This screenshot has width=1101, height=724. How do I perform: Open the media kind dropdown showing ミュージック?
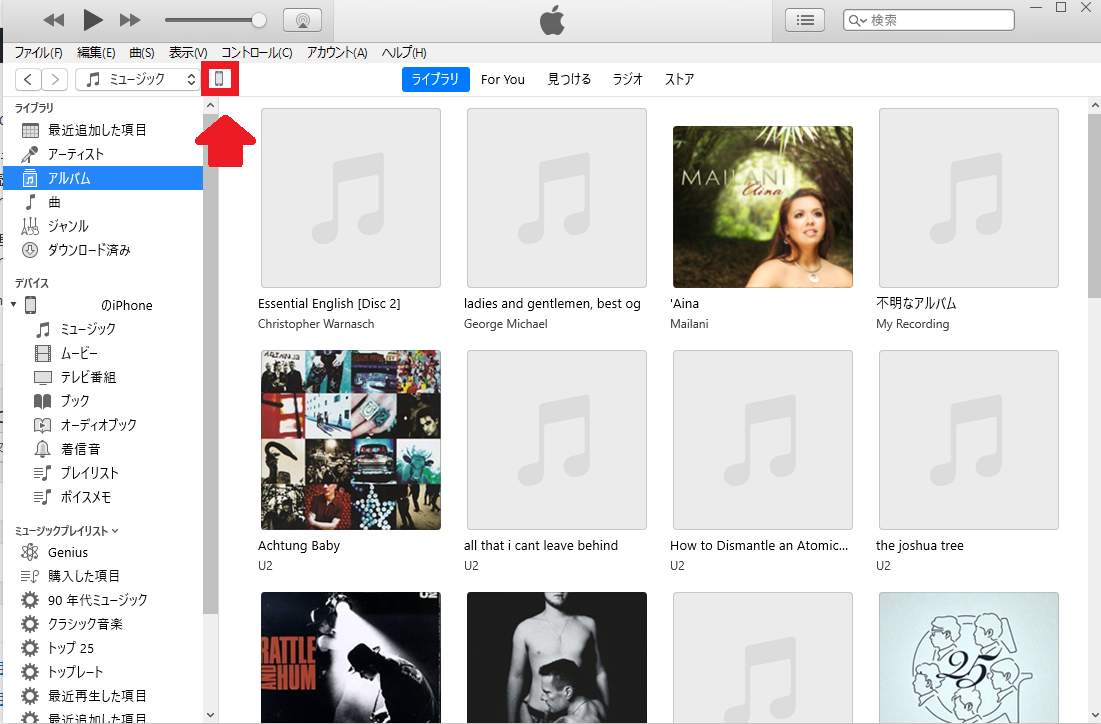pyautogui.click(x=135, y=79)
